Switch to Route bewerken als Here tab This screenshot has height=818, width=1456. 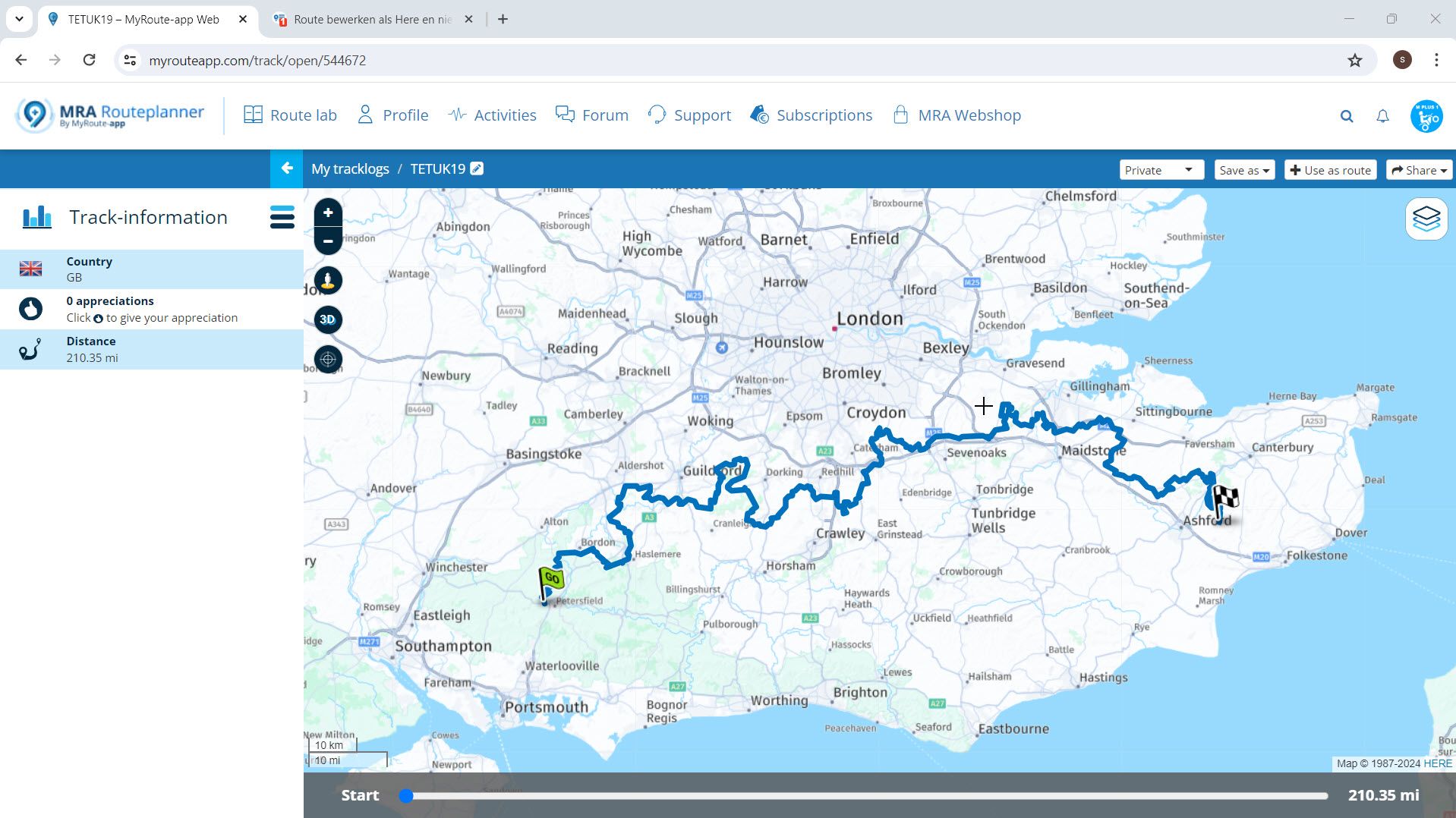[x=372, y=20]
